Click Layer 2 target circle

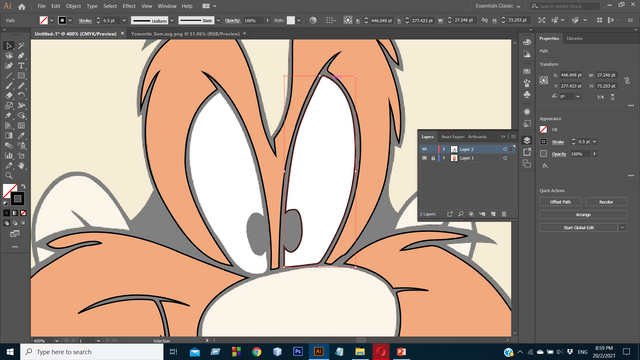[505, 149]
